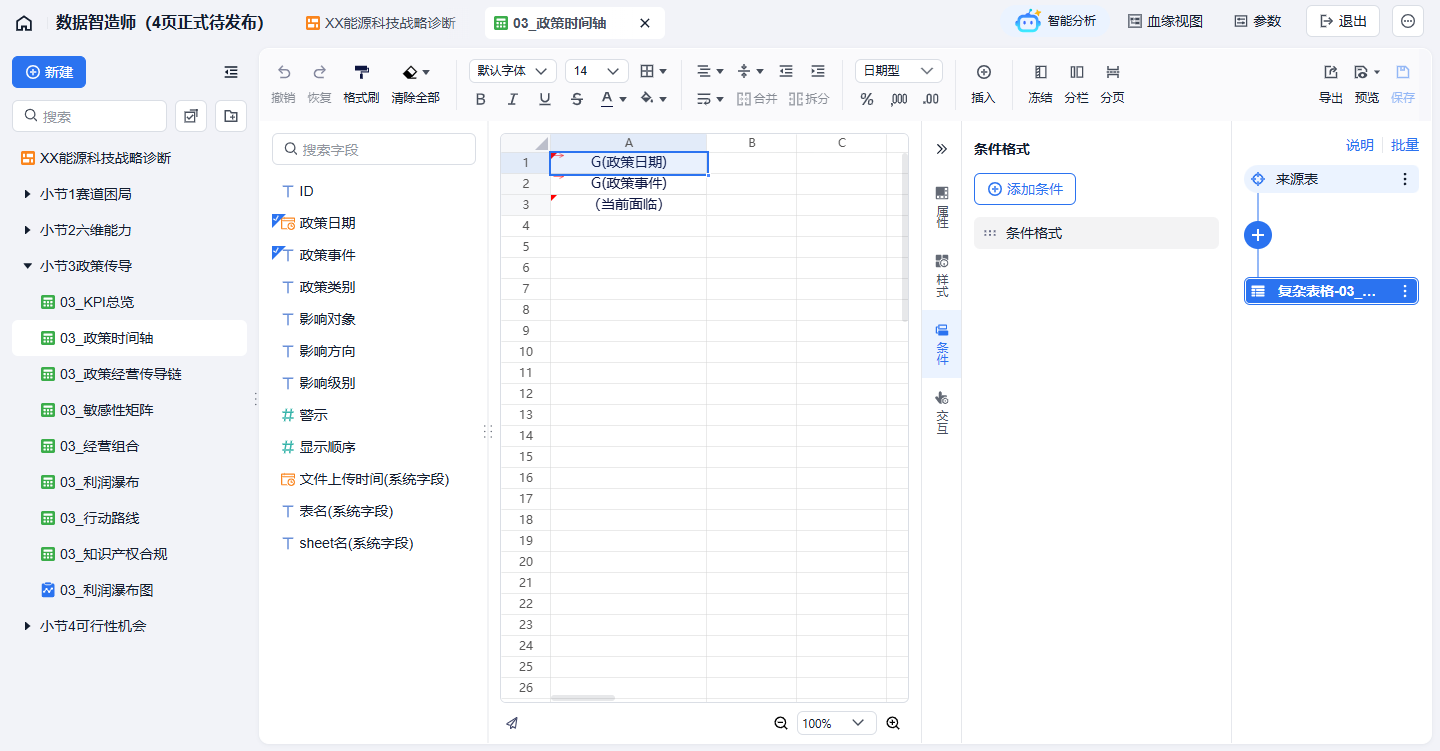Switch to 样式 style tab
This screenshot has width=1440, height=751.
(942, 275)
